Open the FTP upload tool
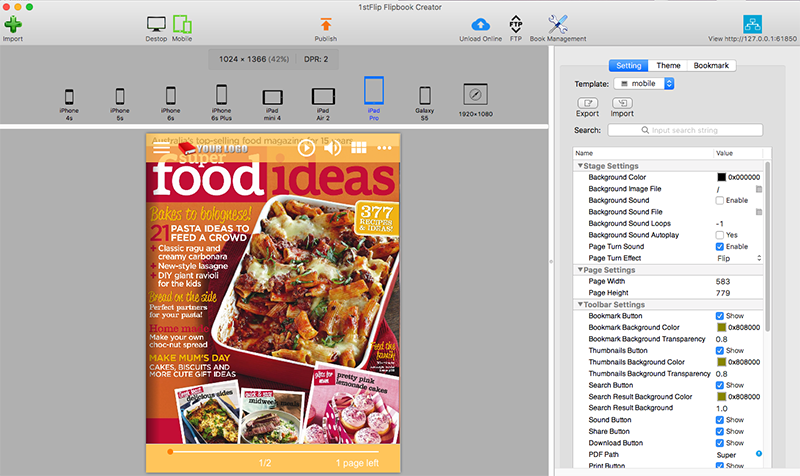Image resolution: width=800 pixels, height=476 pixels. click(x=516, y=24)
